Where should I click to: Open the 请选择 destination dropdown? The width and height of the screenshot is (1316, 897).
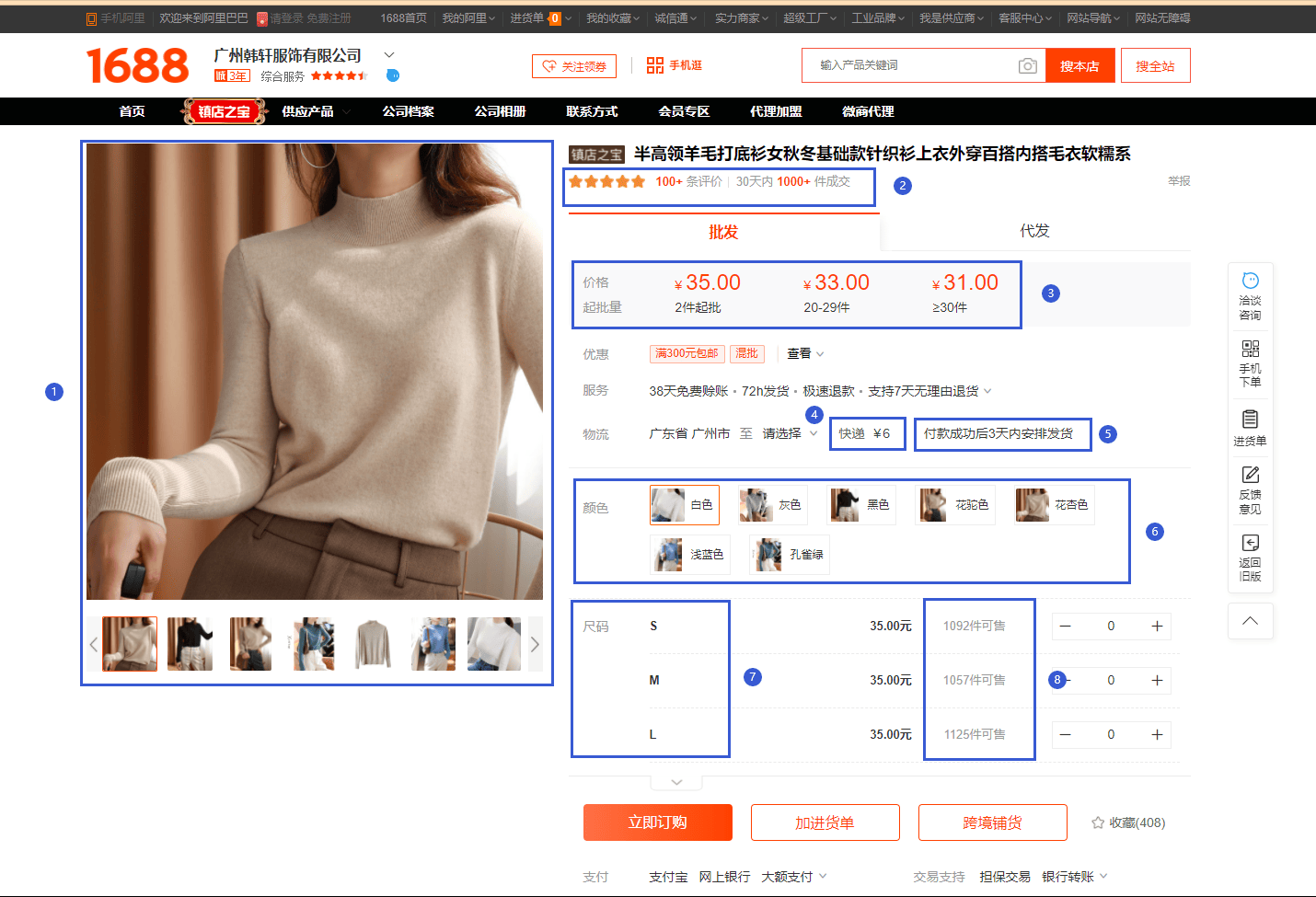pyautogui.click(x=789, y=433)
